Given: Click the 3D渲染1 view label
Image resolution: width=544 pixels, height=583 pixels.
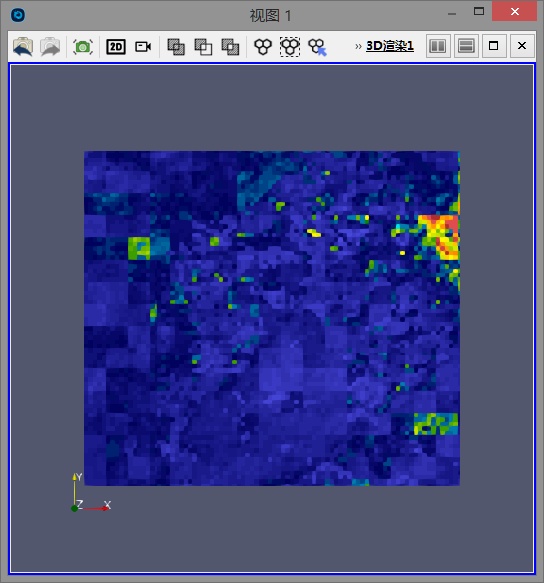Looking at the screenshot, I should (390, 46).
